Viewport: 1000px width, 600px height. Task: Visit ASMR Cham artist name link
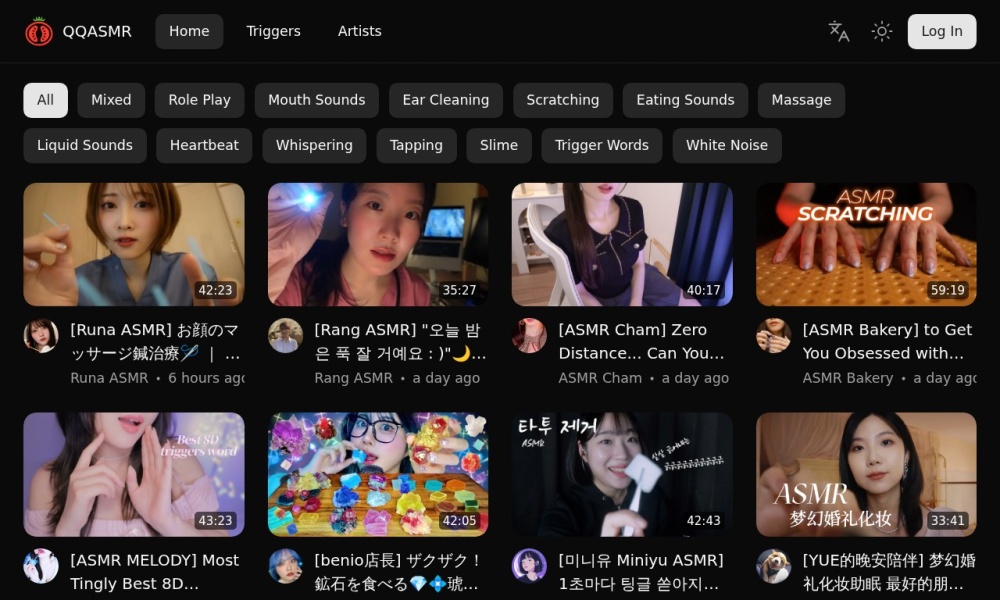coord(600,378)
